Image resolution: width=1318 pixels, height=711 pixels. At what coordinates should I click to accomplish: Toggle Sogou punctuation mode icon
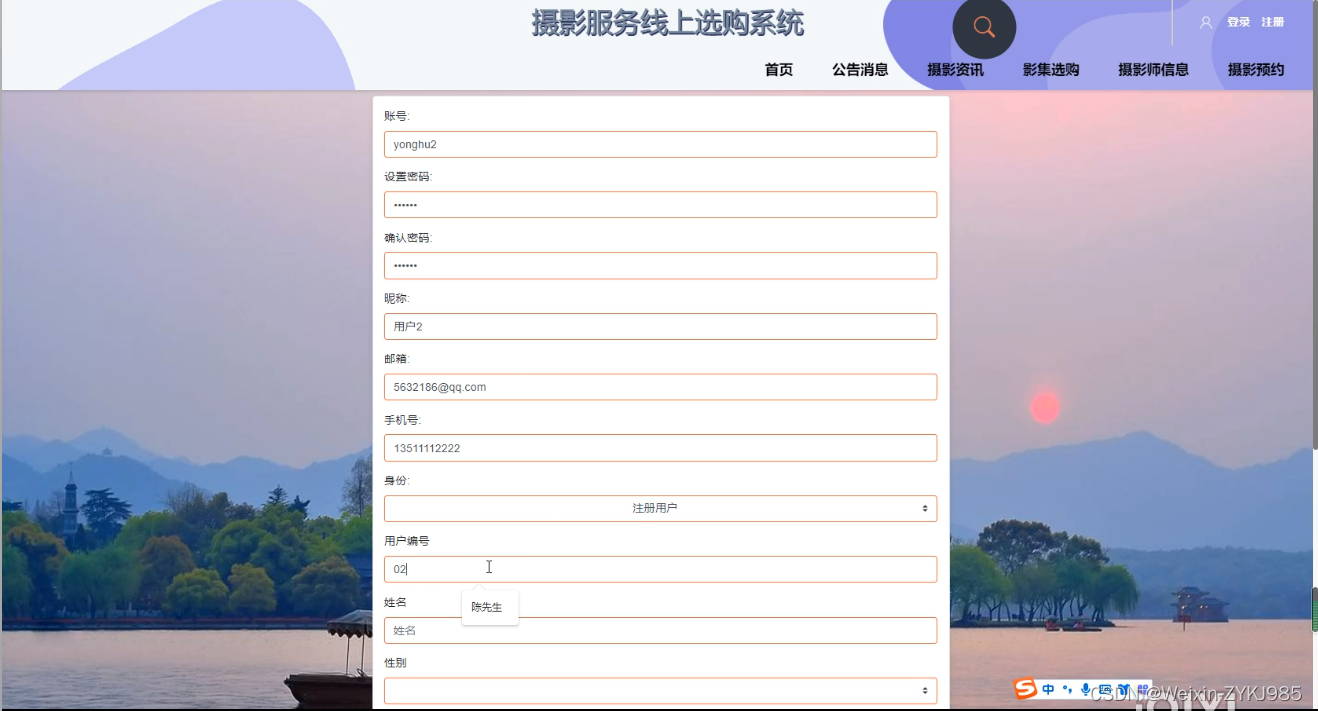pos(1067,689)
